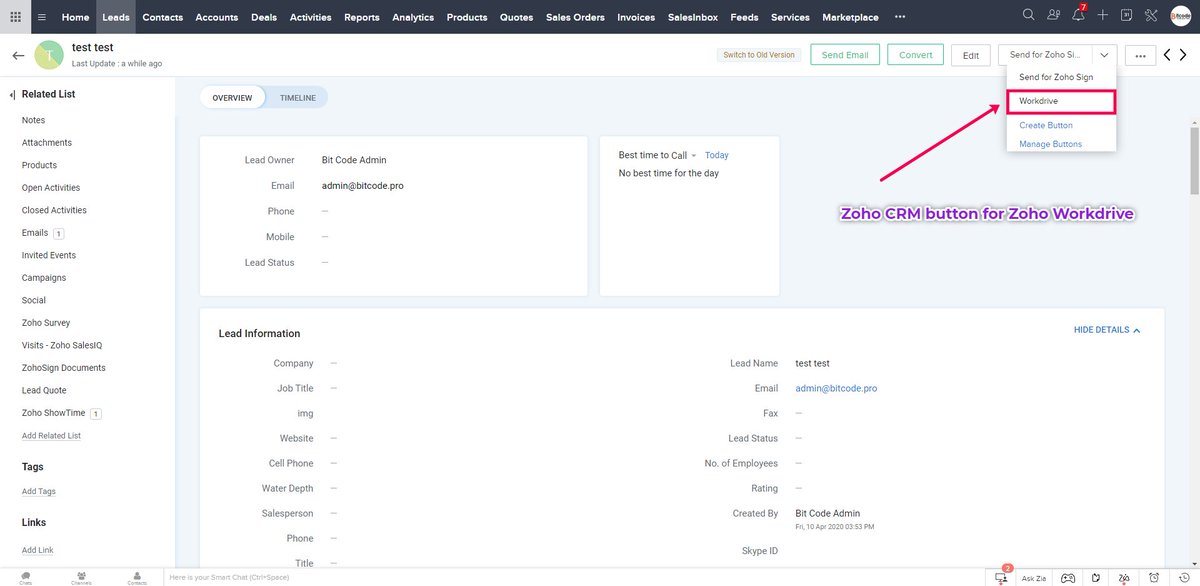This screenshot has height=586, width=1200.
Task: Open Zoho ShowTime in Related List
Action: pos(54,413)
